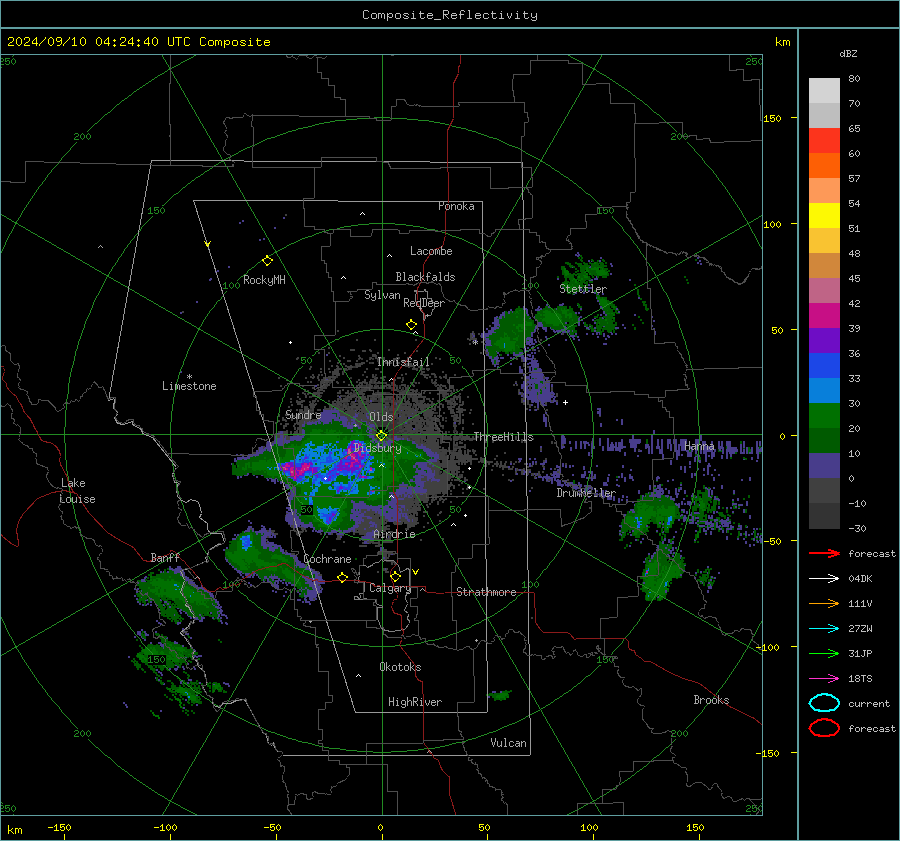Click the Vulcan label
900x841 pixels.
pos(508,743)
